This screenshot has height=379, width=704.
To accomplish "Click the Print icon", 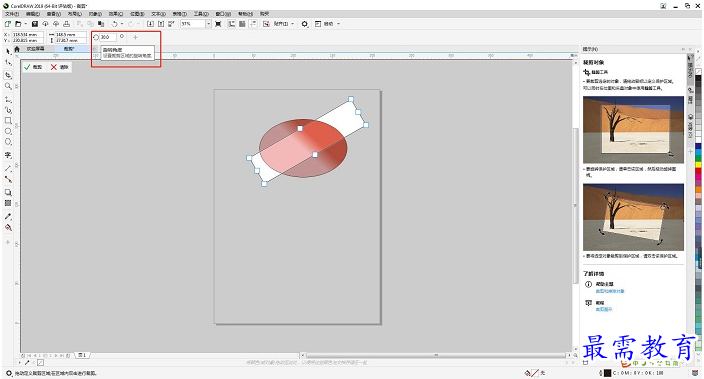I will pyautogui.click(x=66, y=24).
